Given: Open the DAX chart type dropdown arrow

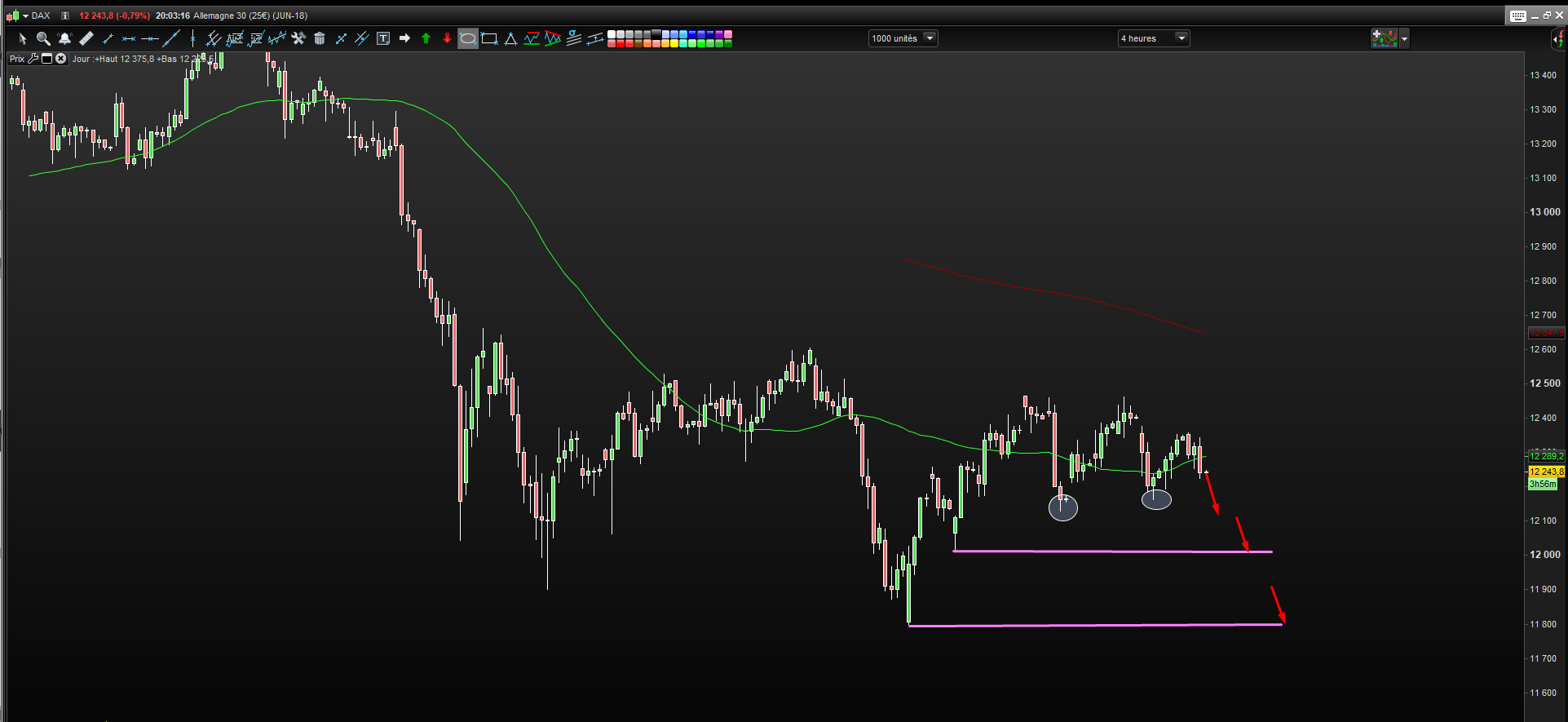Looking at the screenshot, I should (x=26, y=16).
